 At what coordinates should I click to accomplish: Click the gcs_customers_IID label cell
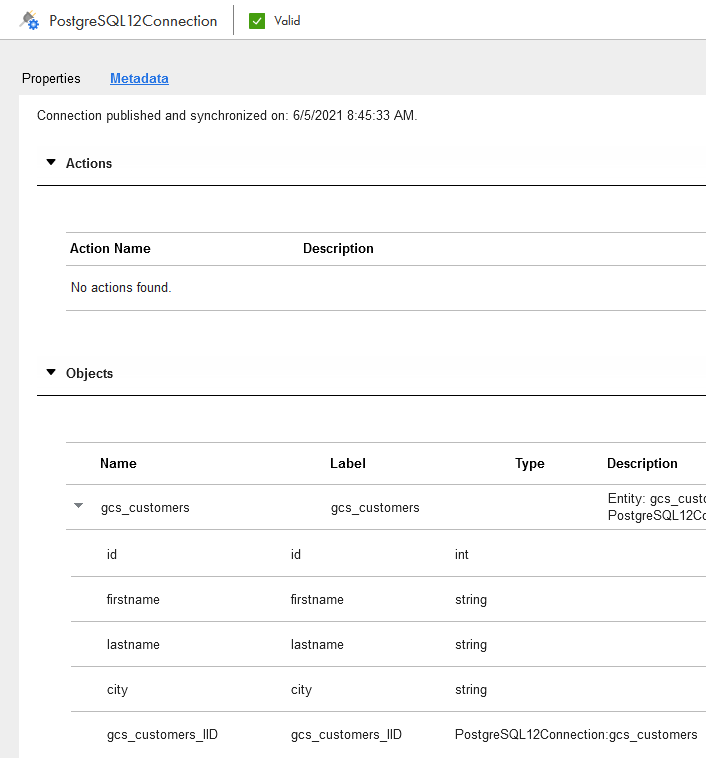pyautogui.click(x=346, y=735)
